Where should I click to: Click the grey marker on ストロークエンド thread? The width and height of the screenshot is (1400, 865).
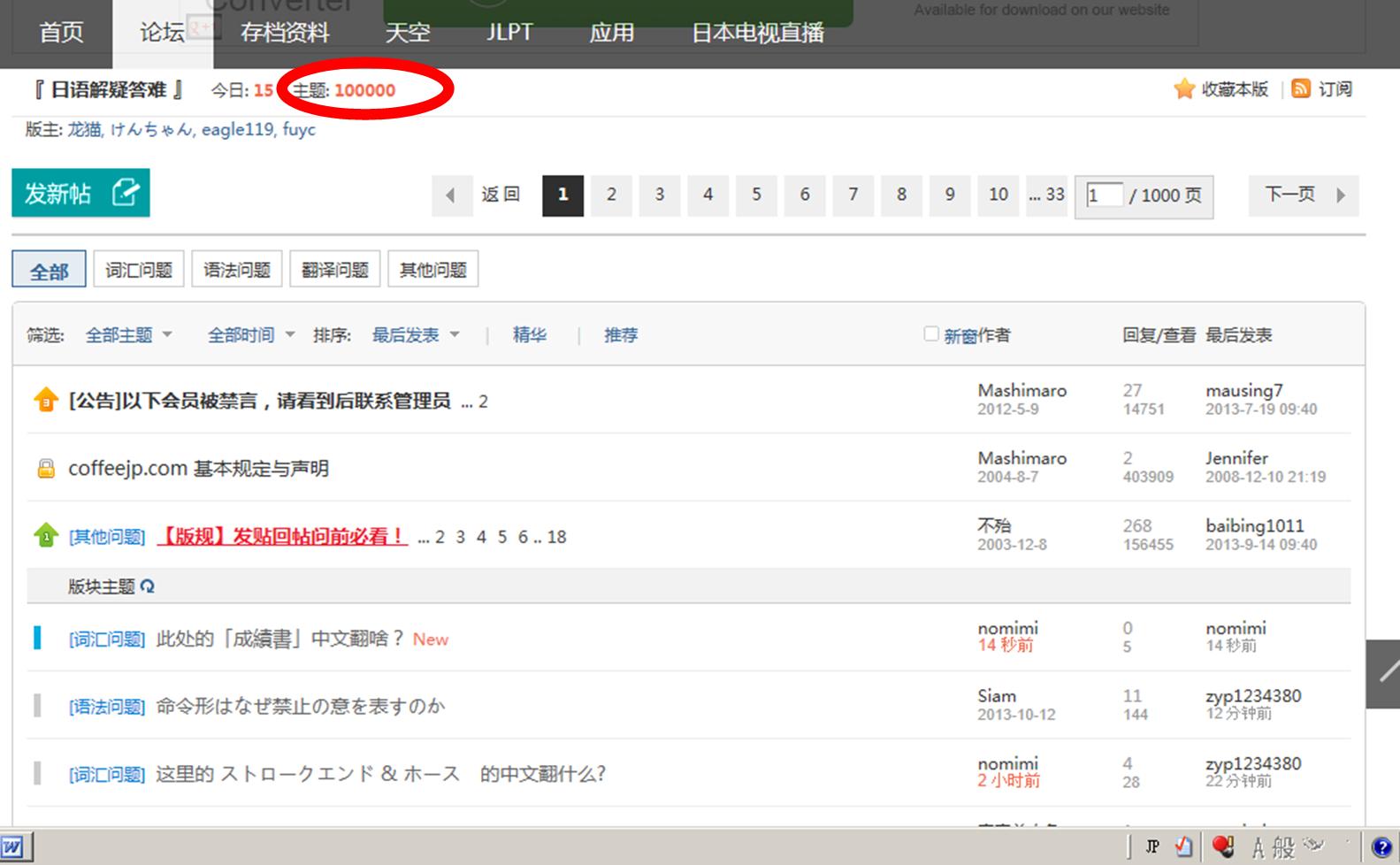(x=37, y=773)
